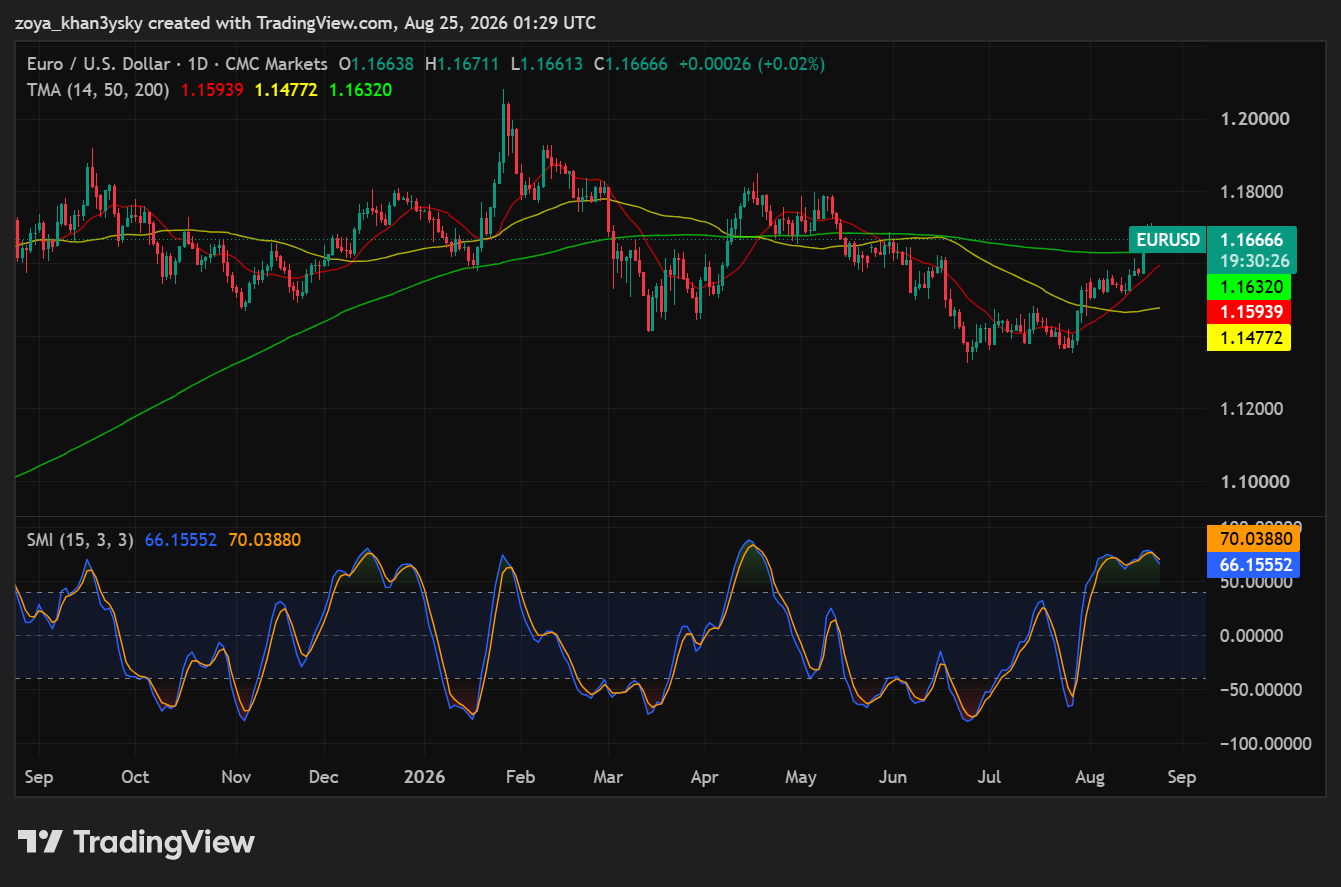This screenshot has height=887, width=1341.
Task: Click the "Nov" time axis label
Action: (x=236, y=777)
